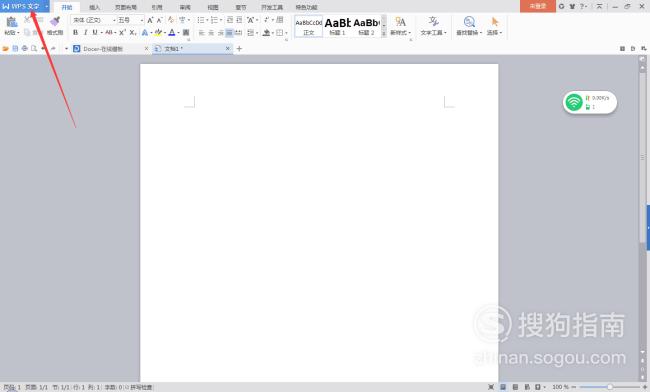Viewport: 650px width, 392px height.
Task: Click the Numbering list icon
Action: coord(214,19)
